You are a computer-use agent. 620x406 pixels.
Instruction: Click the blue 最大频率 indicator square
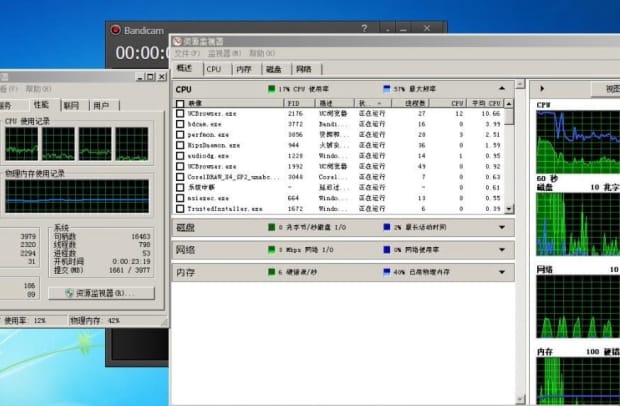tap(386, 89)
